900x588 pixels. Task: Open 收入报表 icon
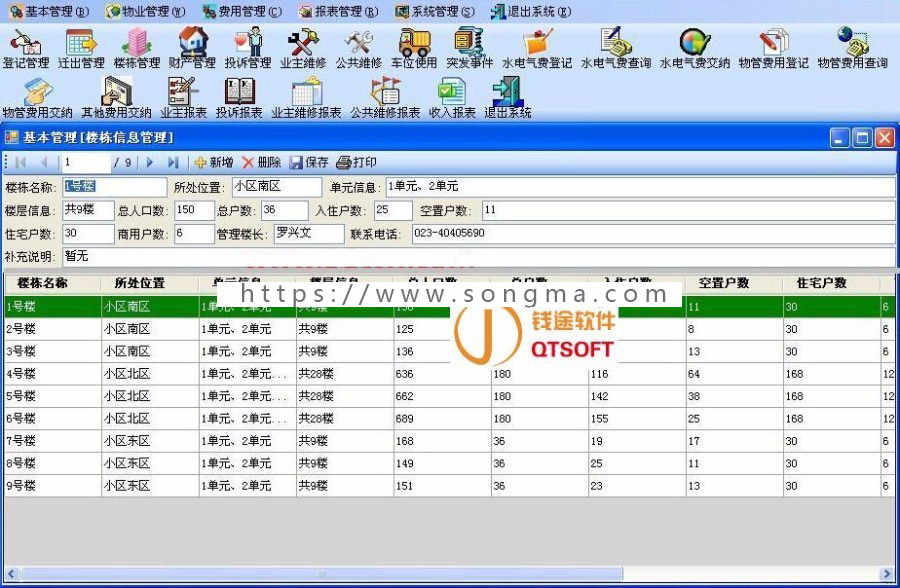pos(452,99)
